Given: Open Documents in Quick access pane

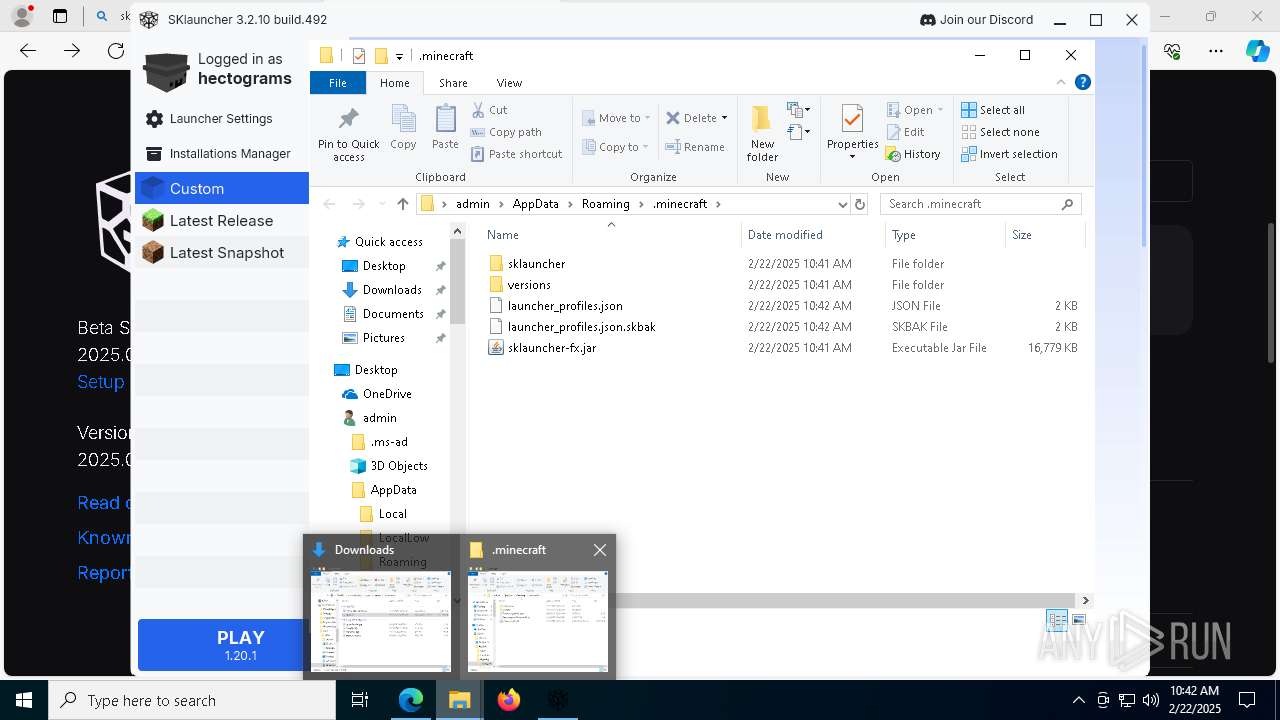Looking at the screenshot, I should (x=393, y=314).
